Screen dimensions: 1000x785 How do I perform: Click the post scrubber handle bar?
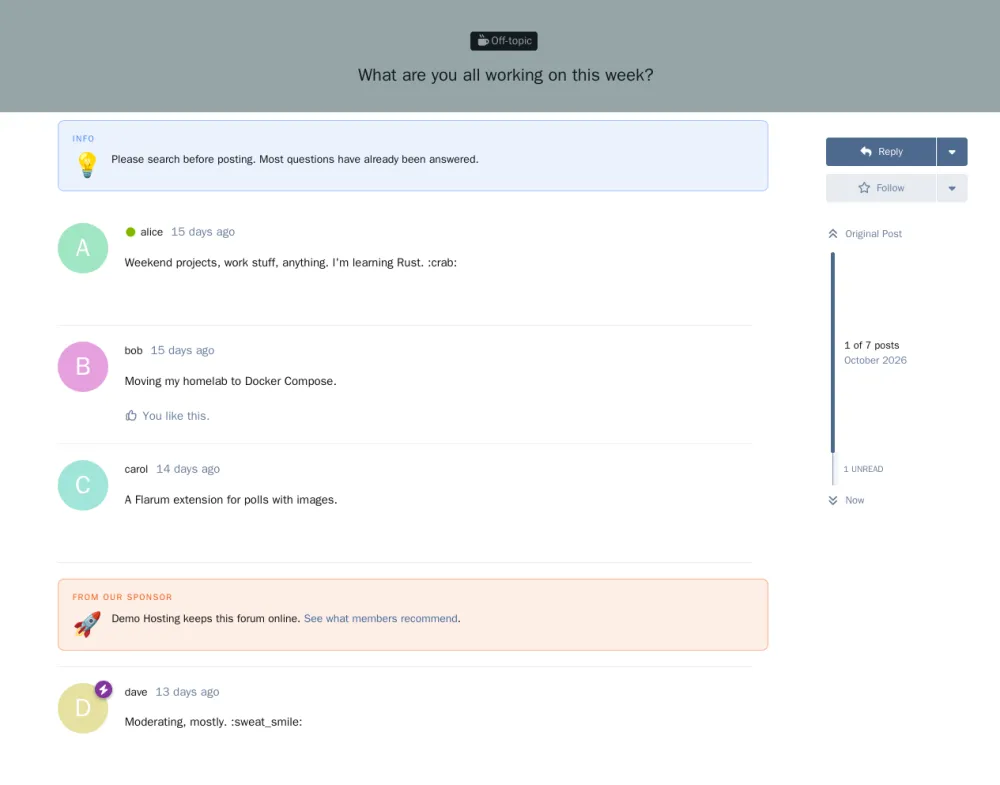click(832, 353)
